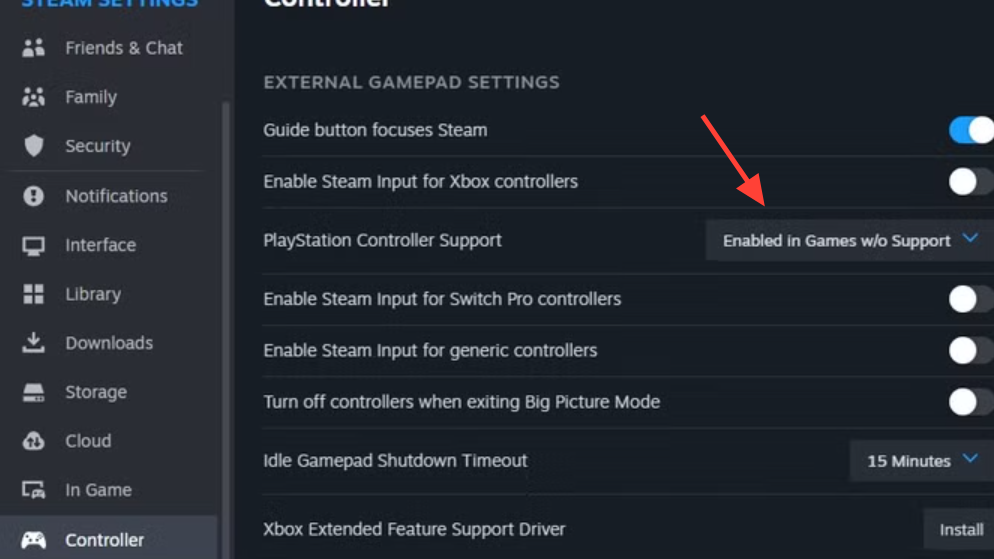This screenshot has height=559, width=994.
Task: Open Idle Gamepad Shutdown Timeout dropdown
Action: [921, 461]
